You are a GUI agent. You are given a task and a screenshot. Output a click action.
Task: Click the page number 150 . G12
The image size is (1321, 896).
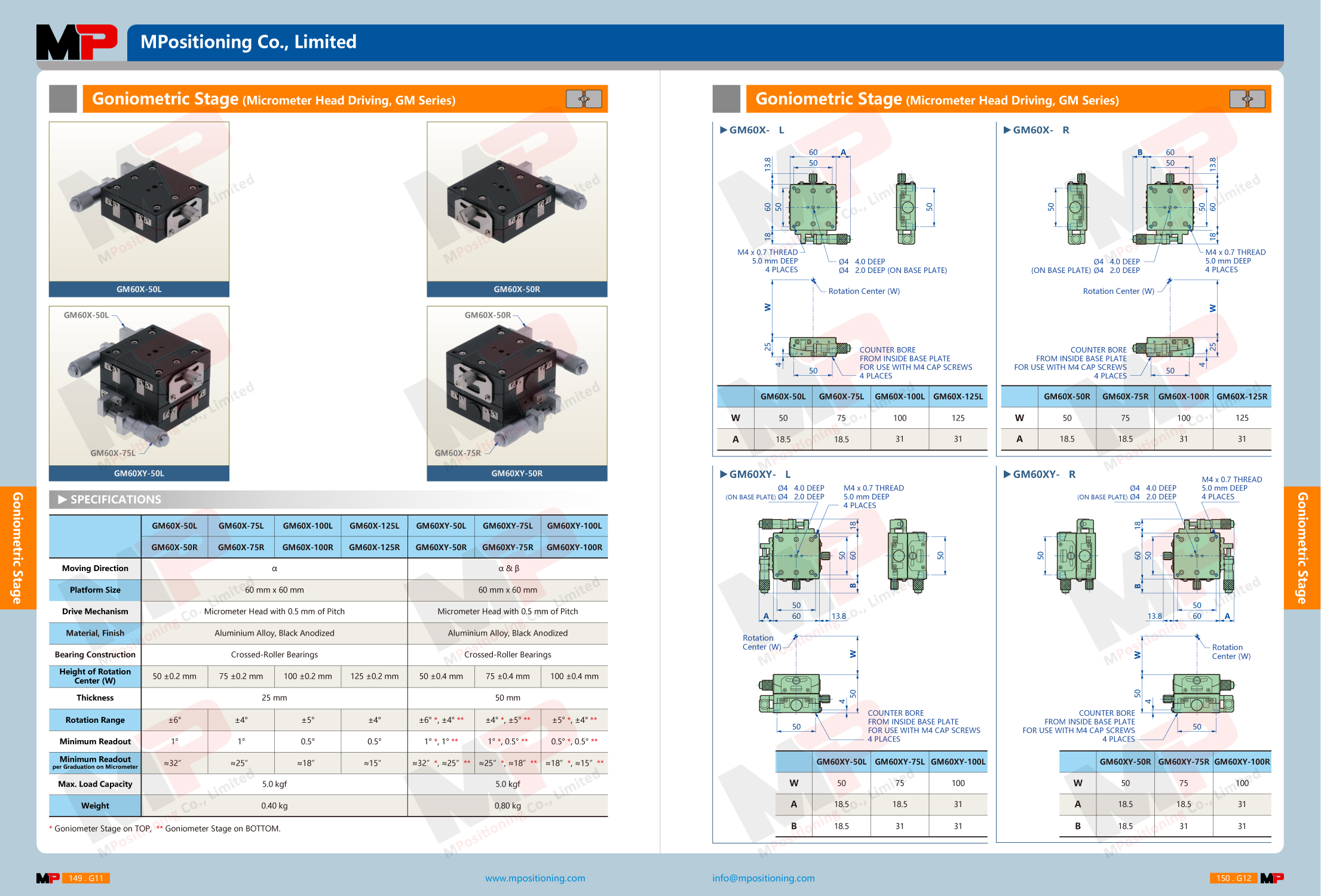(x=1234, y=877)
